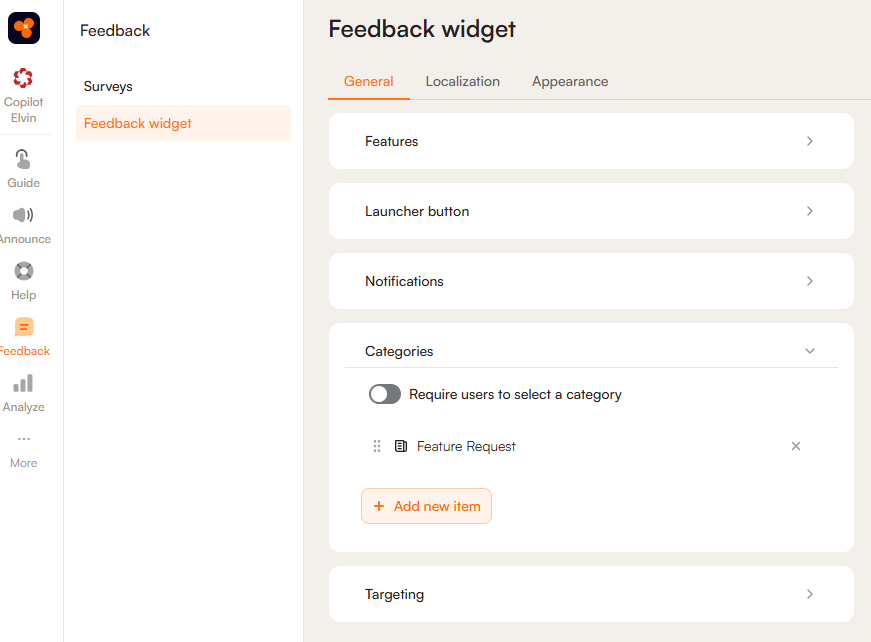Open Copilot Elvin from the sidebar
871x642 pixels.
(x=23, y=78)
